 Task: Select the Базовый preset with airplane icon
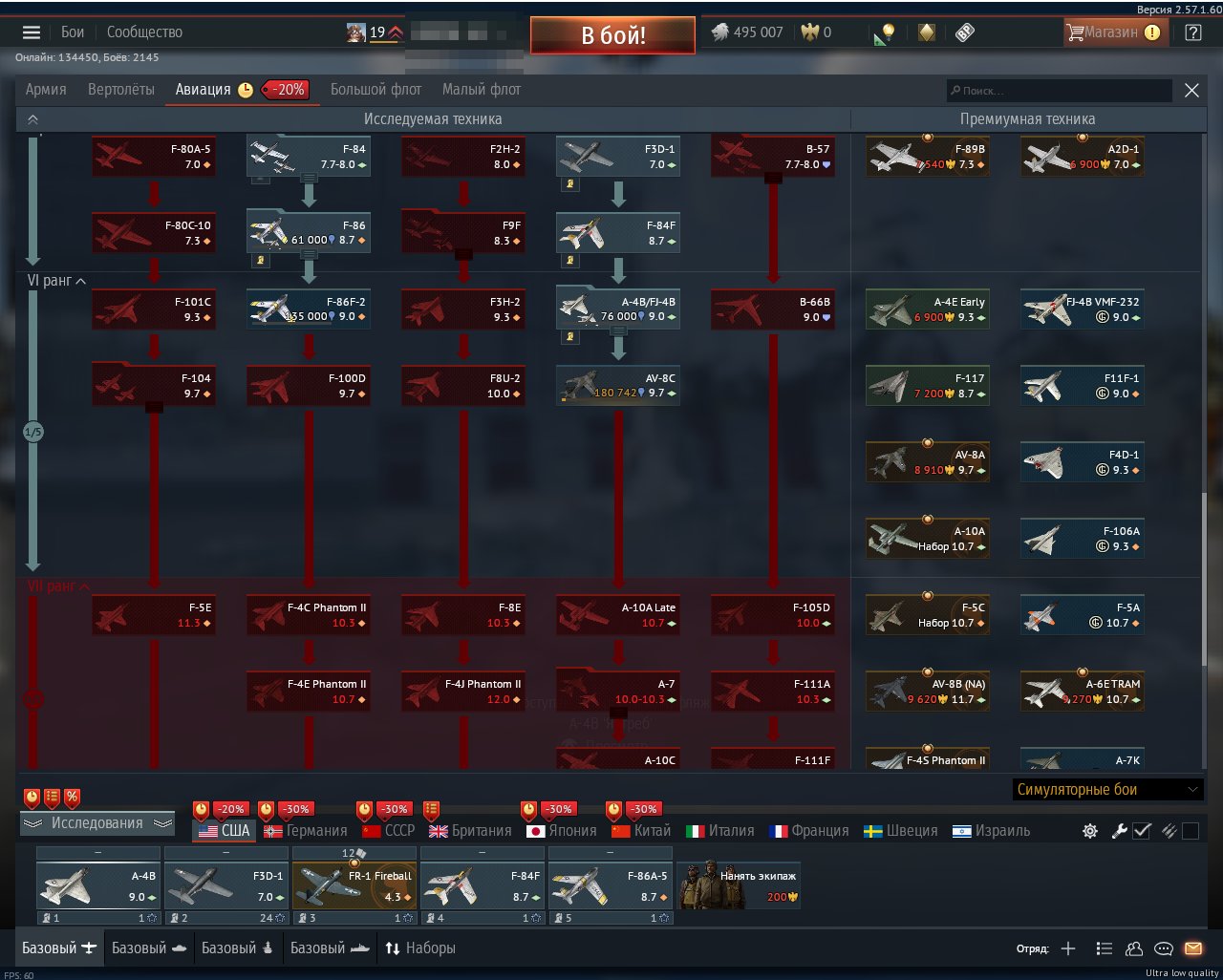coord(59,948)
